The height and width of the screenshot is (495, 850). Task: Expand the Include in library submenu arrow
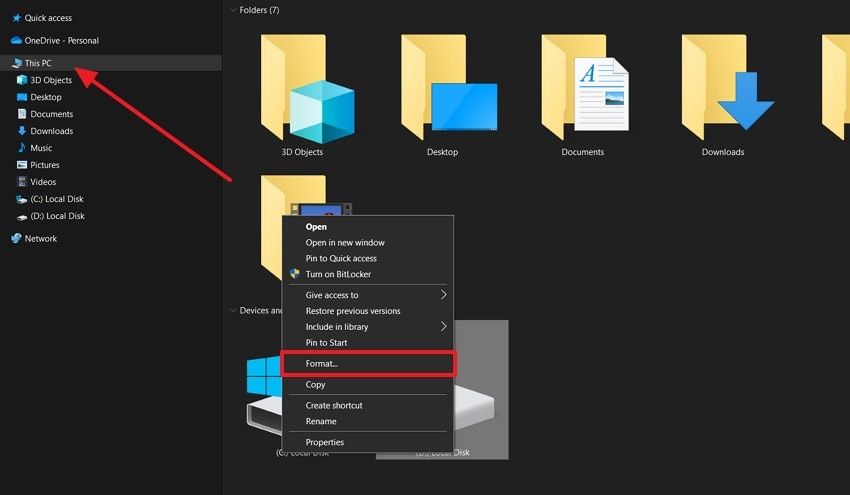443,326
